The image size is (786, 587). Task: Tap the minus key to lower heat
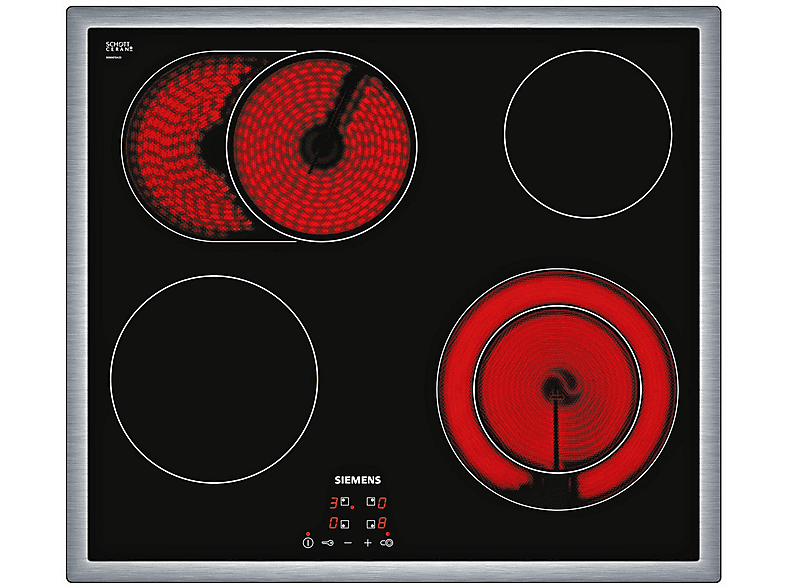pos(348,542)
